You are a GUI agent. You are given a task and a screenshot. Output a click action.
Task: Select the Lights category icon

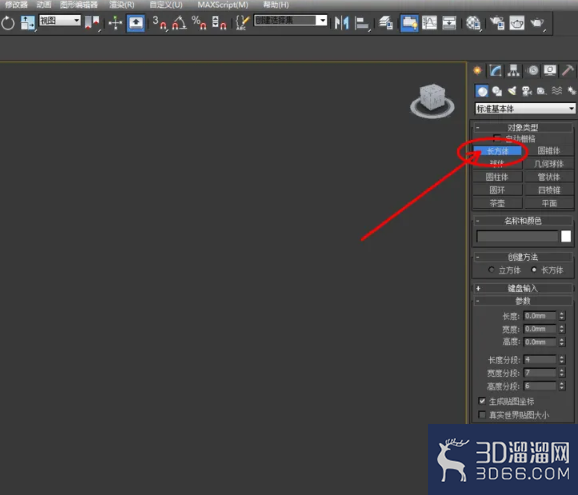coord(512,91)
